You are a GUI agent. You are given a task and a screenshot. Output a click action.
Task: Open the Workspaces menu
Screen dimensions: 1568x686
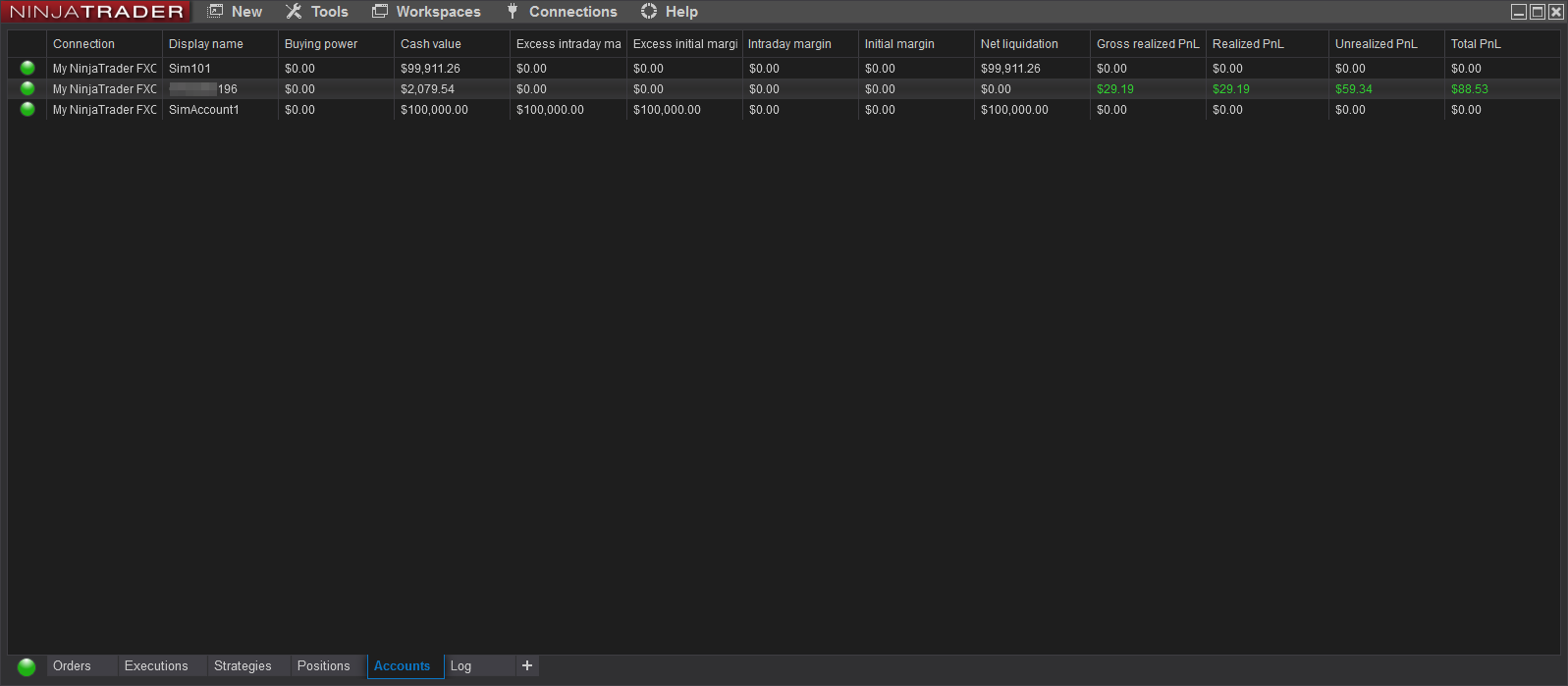click(x=426, y=12)
